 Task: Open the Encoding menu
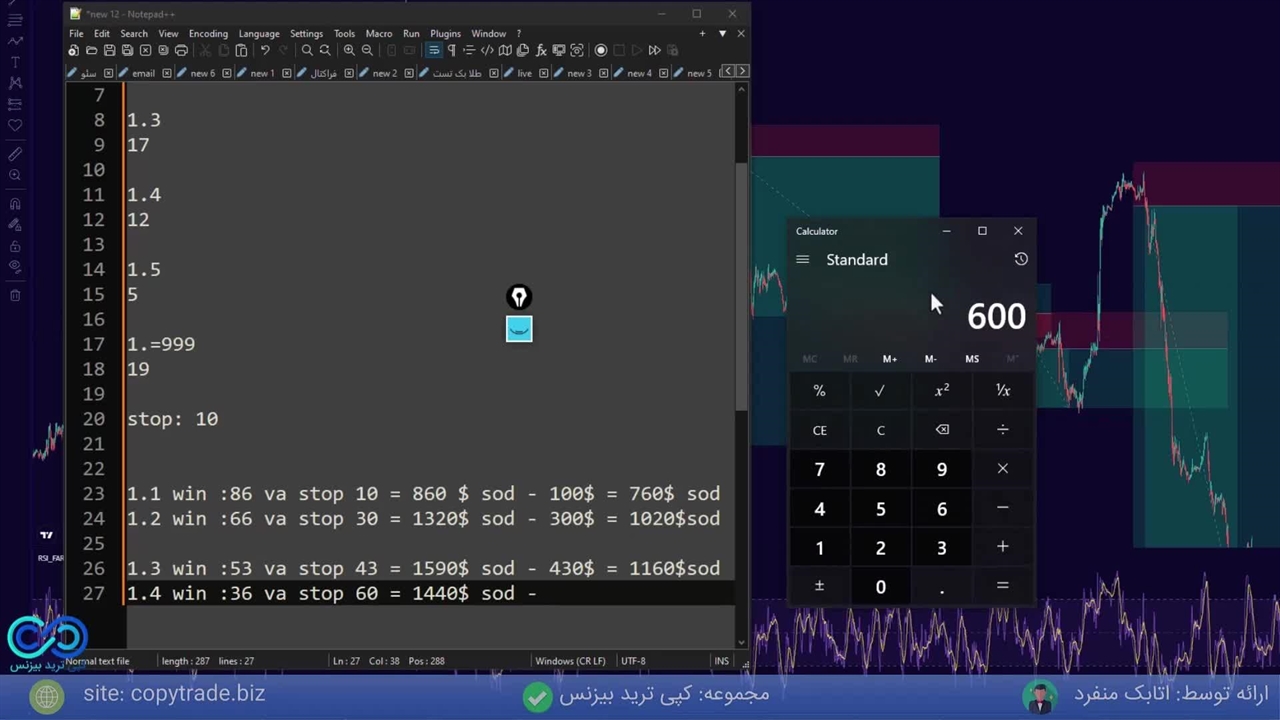tap(208, 34)
